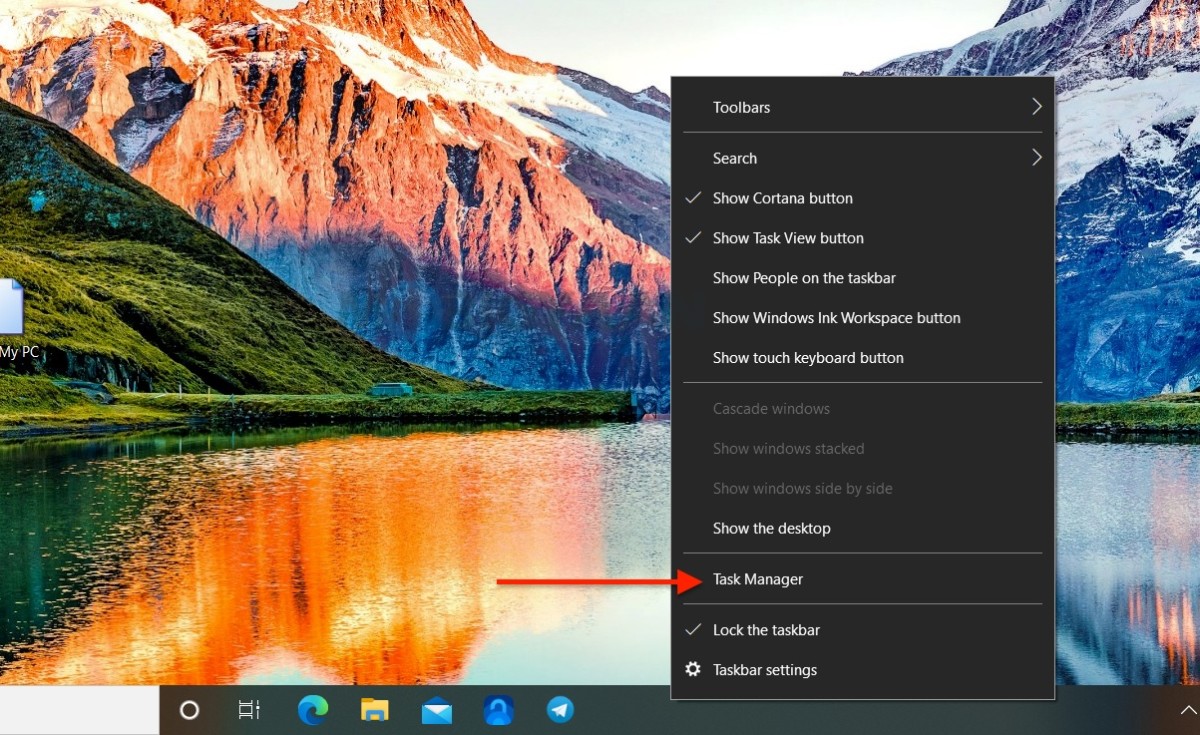Uncheck Show Cortana button
Viewport: 1200px width, 735px height.
coord(782,198)
